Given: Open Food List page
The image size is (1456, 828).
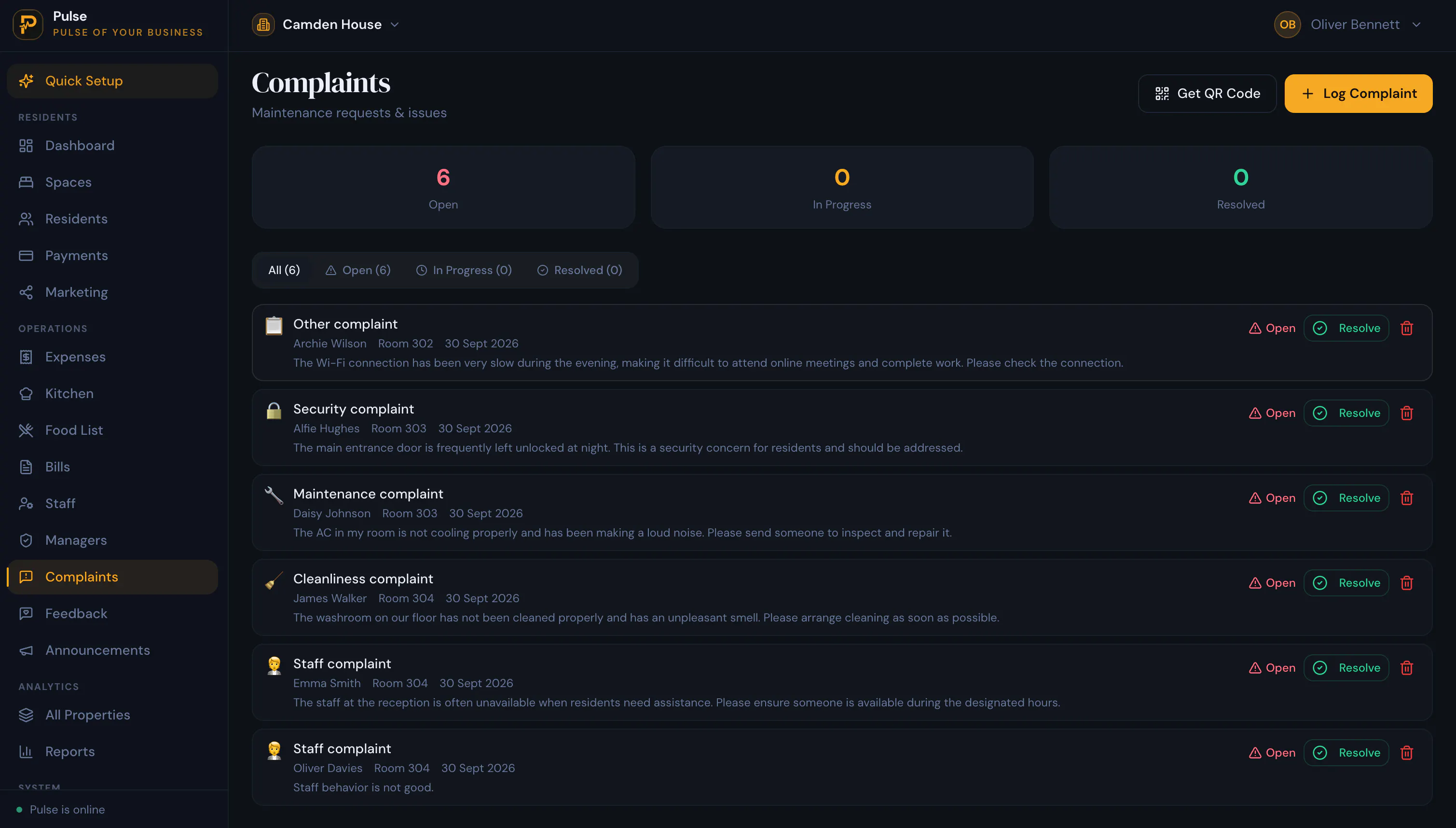Looking at the screenshot, I should 112,430.
